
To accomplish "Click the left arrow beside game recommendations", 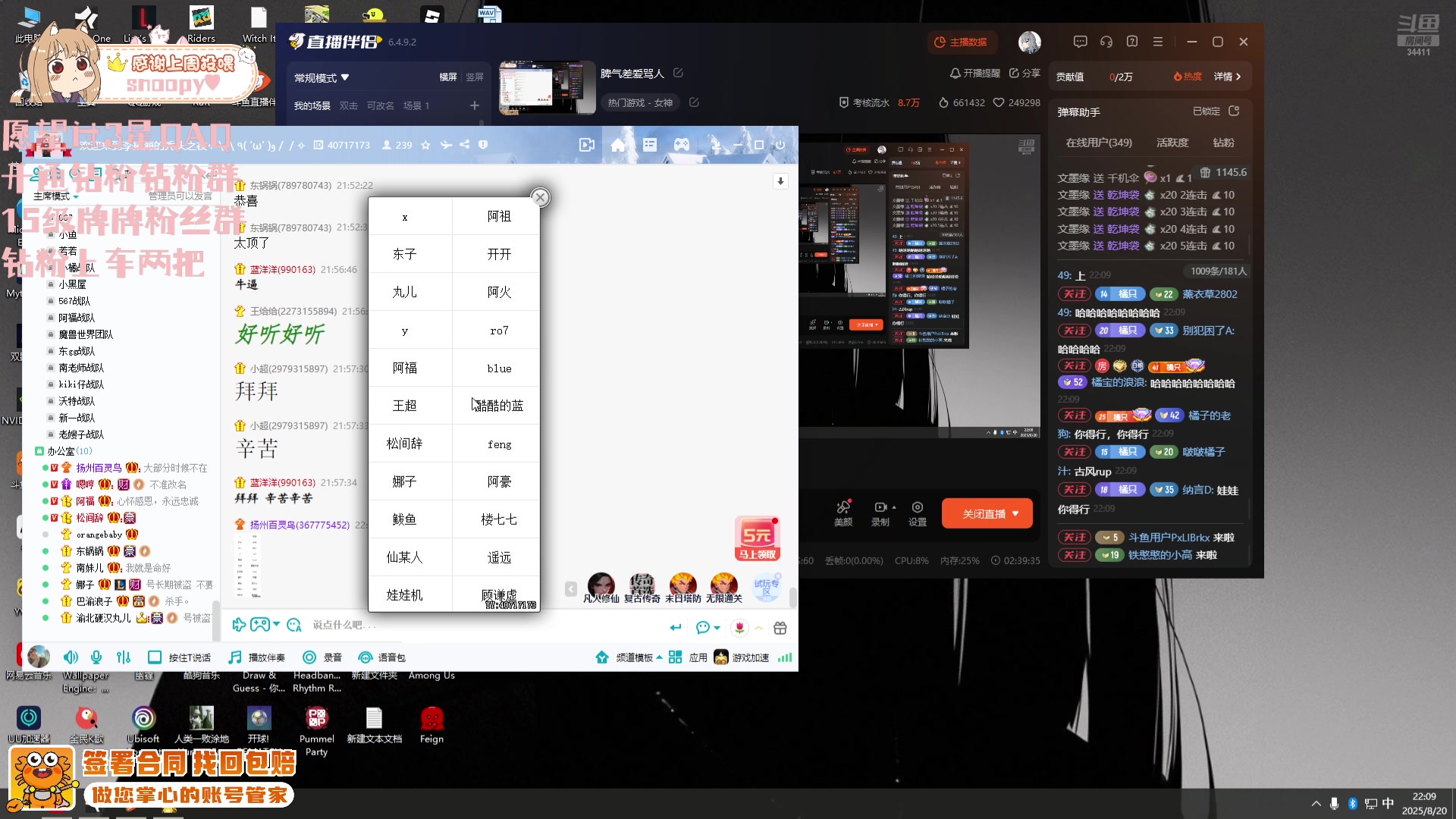I will coord(571,589).
